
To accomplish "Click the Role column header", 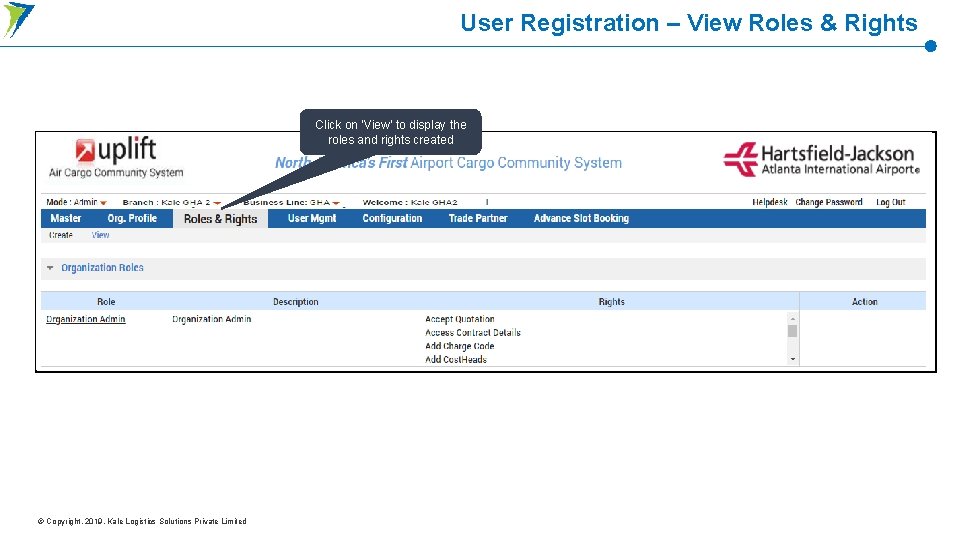I will (x=106, y=301).
